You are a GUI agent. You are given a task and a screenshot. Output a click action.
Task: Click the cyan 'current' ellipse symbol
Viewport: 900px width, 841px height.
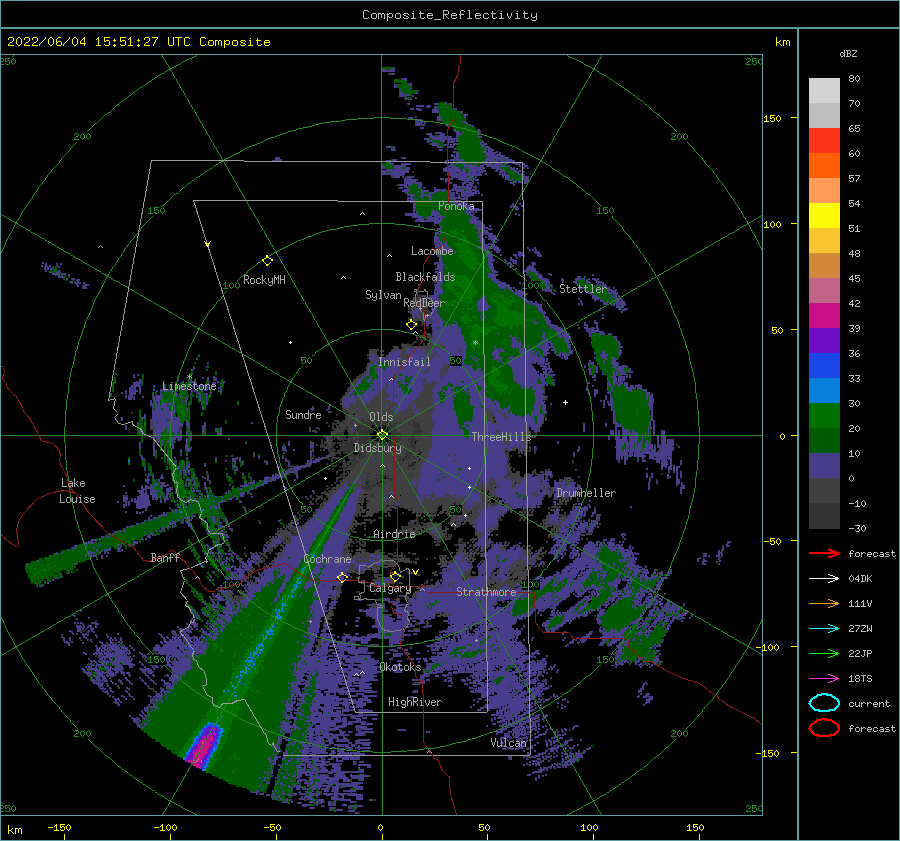point(824,703)
